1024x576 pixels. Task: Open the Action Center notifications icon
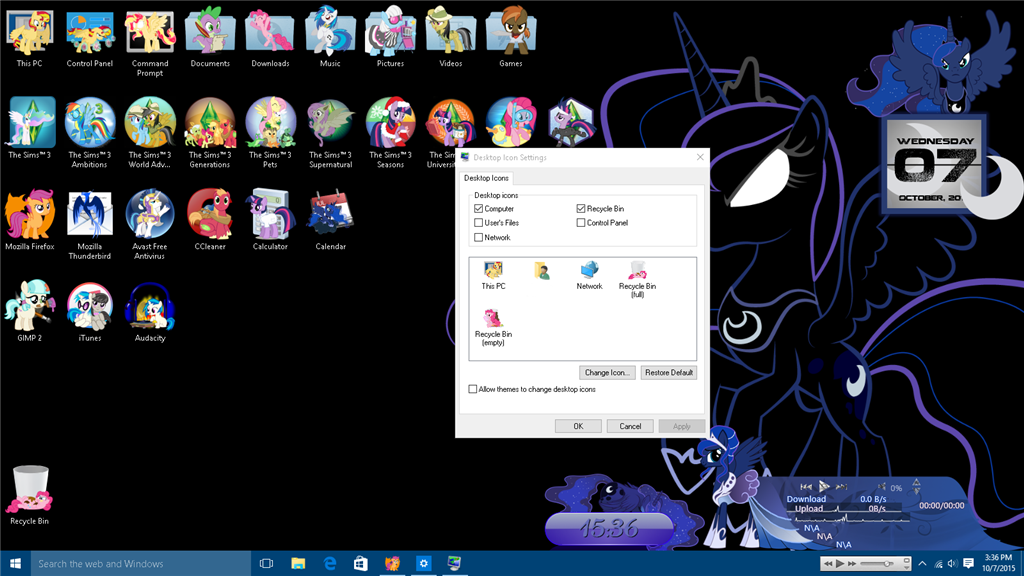[968, 564]
